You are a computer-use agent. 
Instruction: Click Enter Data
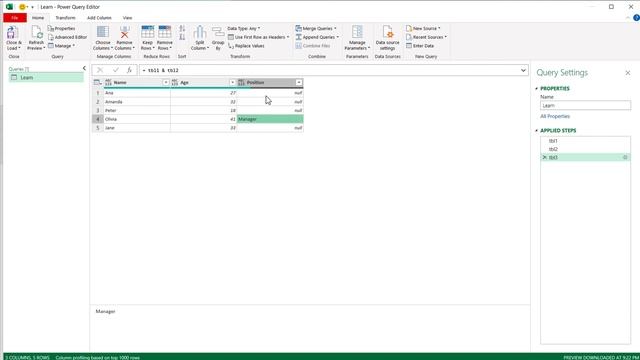420,46
